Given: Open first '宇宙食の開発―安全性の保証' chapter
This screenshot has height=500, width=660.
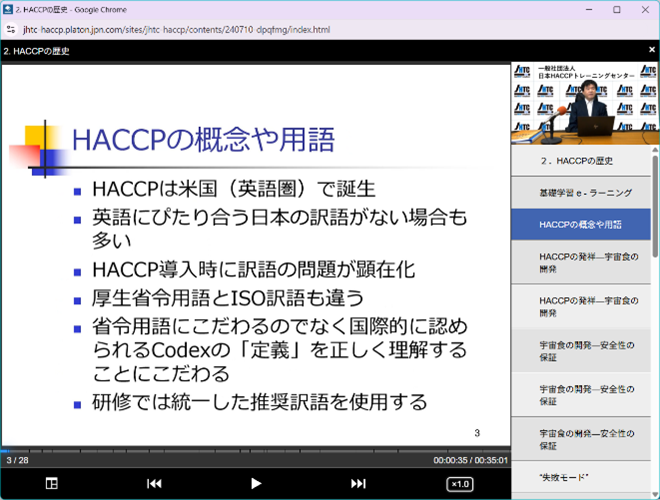Looking at the screenshot, I should (x=581, y=351).
